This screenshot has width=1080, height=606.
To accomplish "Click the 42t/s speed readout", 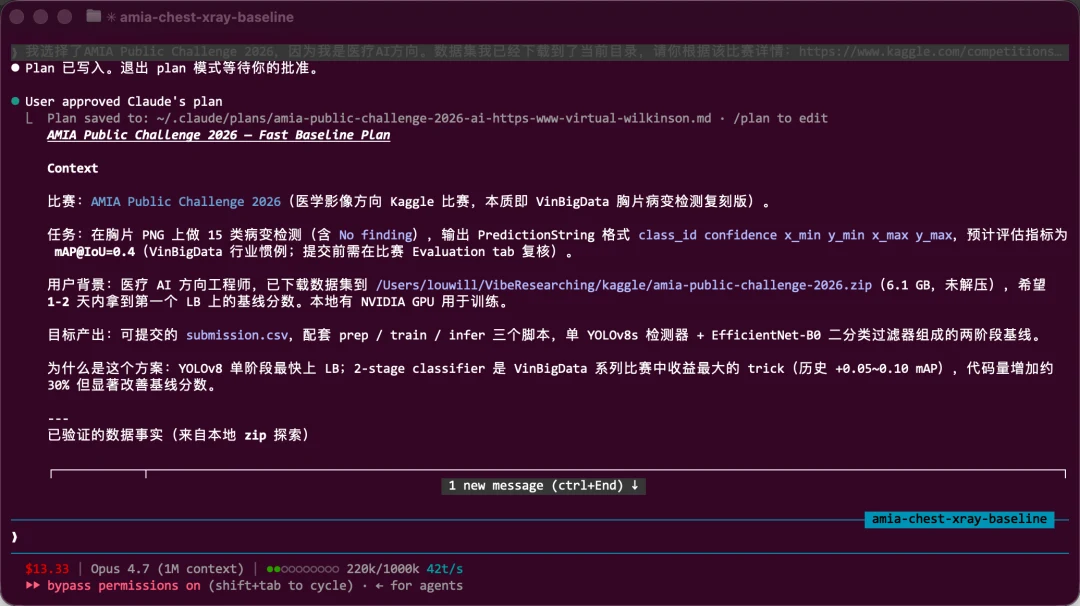I will pyautogui.click(x=444, y=569).
